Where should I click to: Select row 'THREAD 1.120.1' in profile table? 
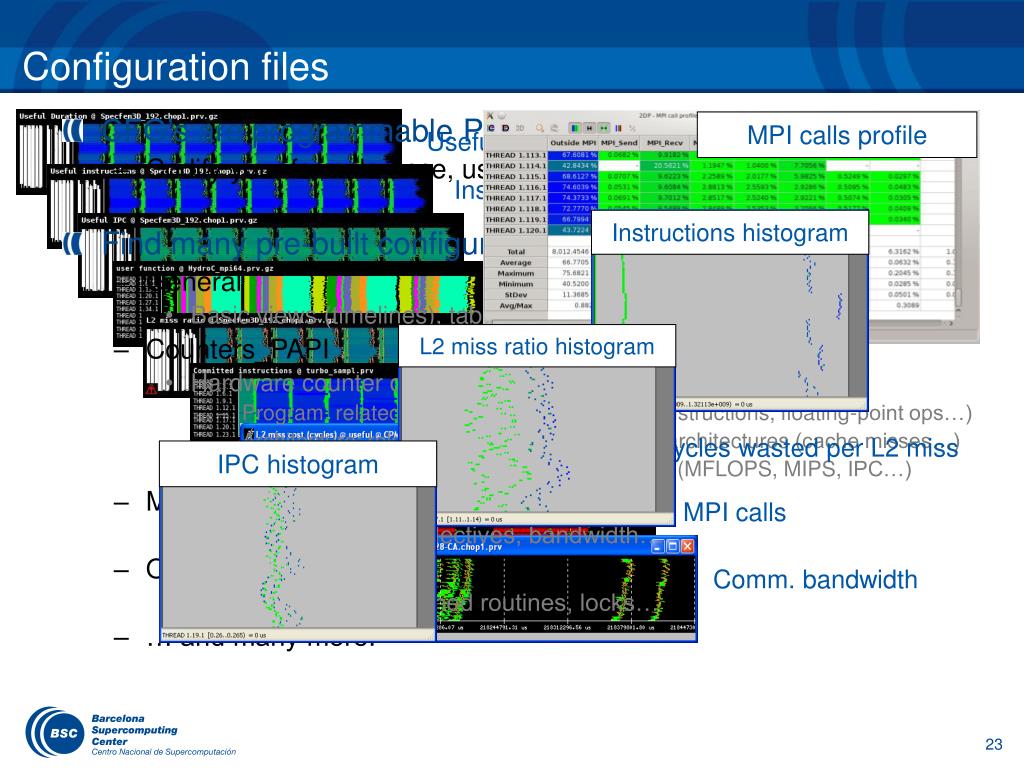(x=515, y=231)
